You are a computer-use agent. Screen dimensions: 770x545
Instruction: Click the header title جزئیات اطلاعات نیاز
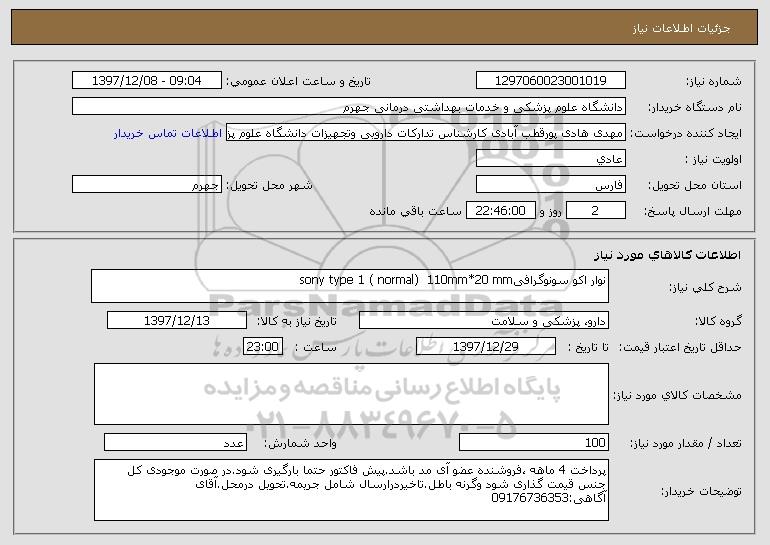pos(682,28)
